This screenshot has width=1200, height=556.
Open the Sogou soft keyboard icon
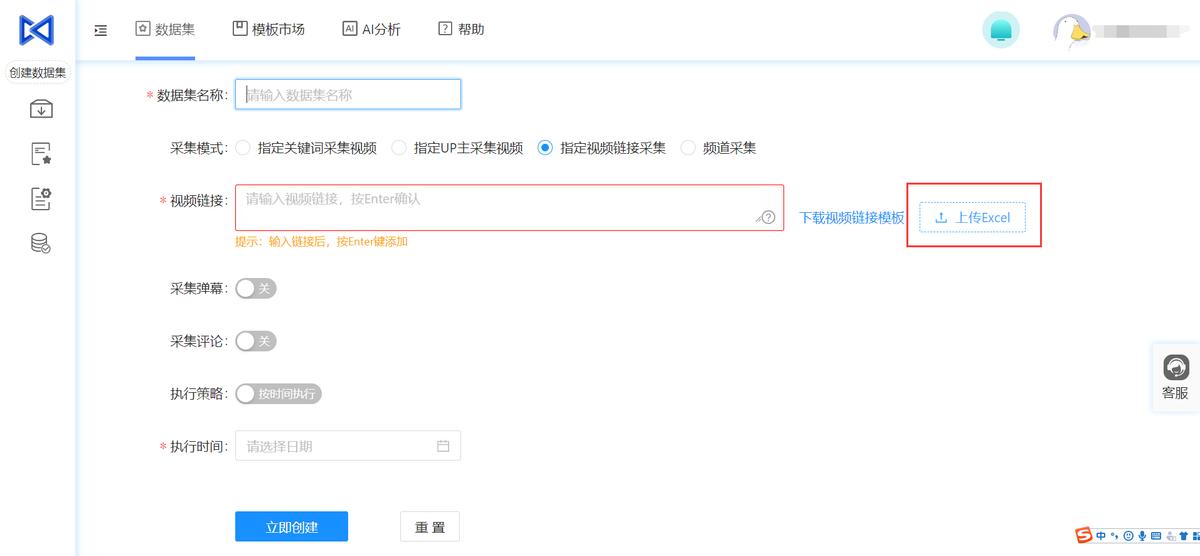tap(1155, 537)
